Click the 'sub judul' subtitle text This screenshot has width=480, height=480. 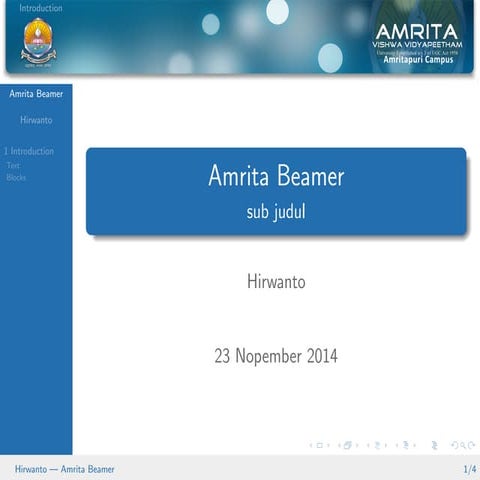pyautogui.click(x=276, y=212)
